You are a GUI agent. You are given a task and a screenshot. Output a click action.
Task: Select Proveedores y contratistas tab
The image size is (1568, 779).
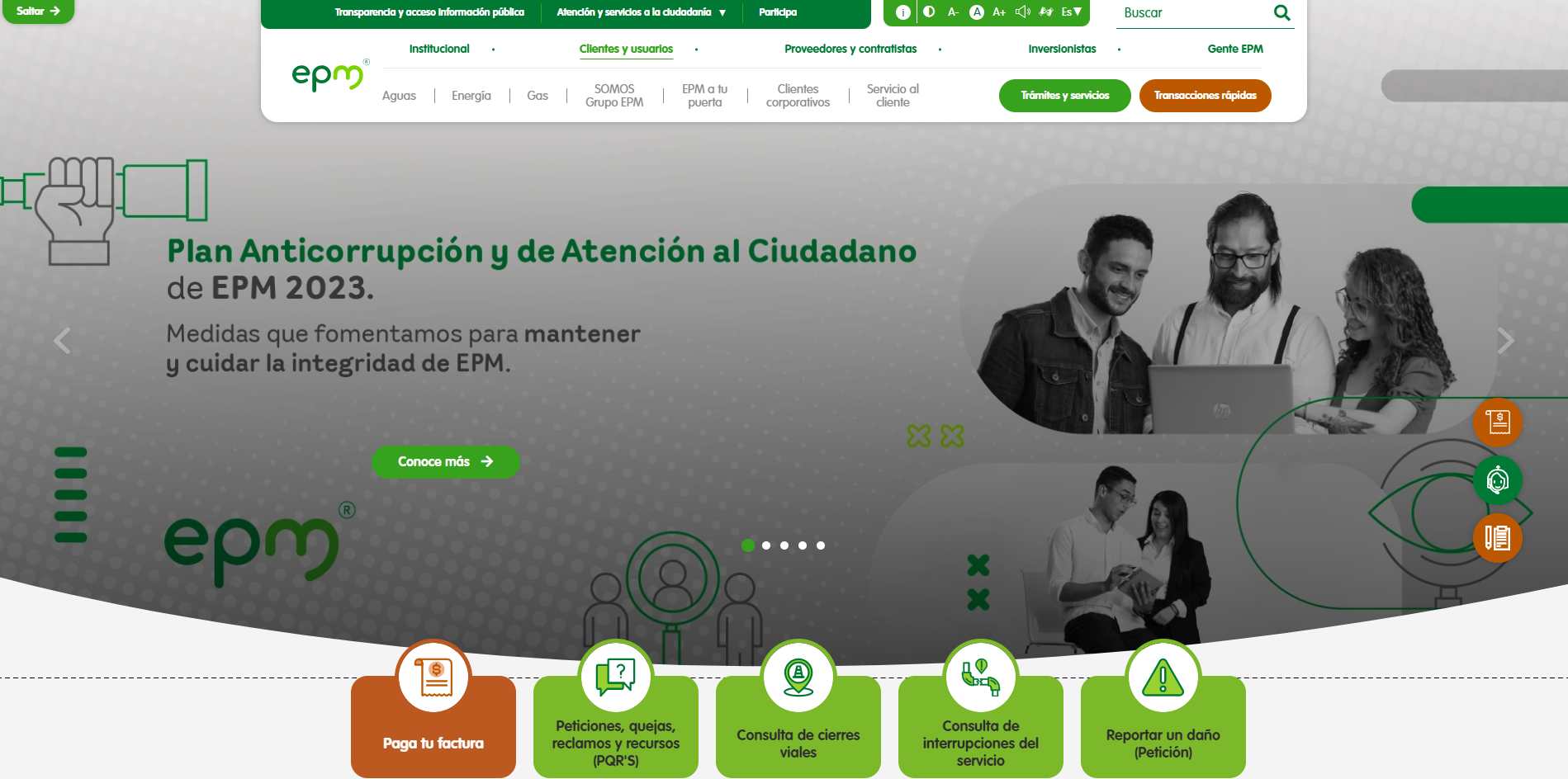(850, 49)
